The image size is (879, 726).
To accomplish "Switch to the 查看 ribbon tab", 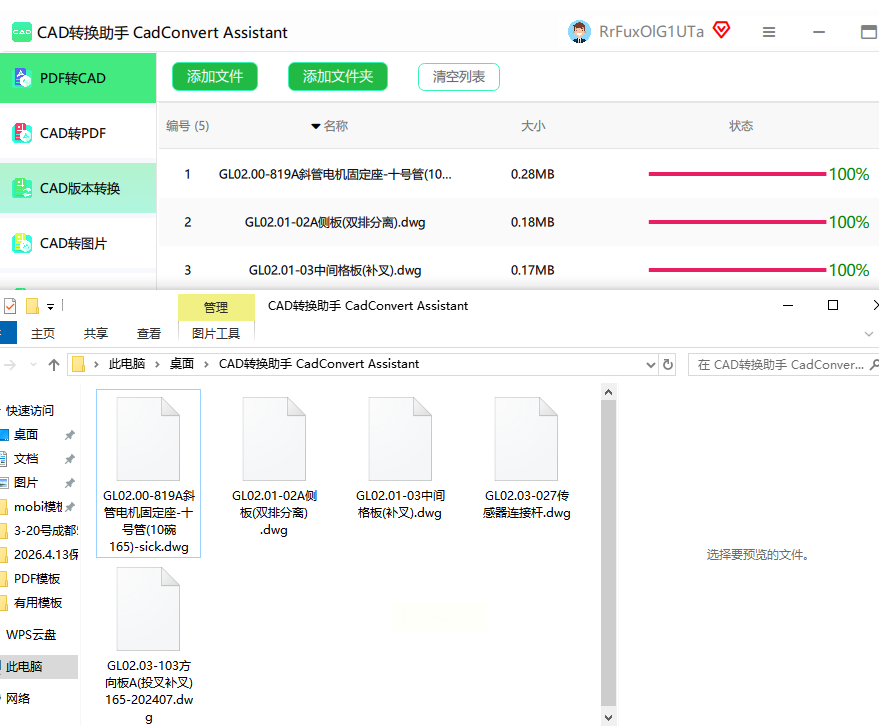I will [149, 334].
